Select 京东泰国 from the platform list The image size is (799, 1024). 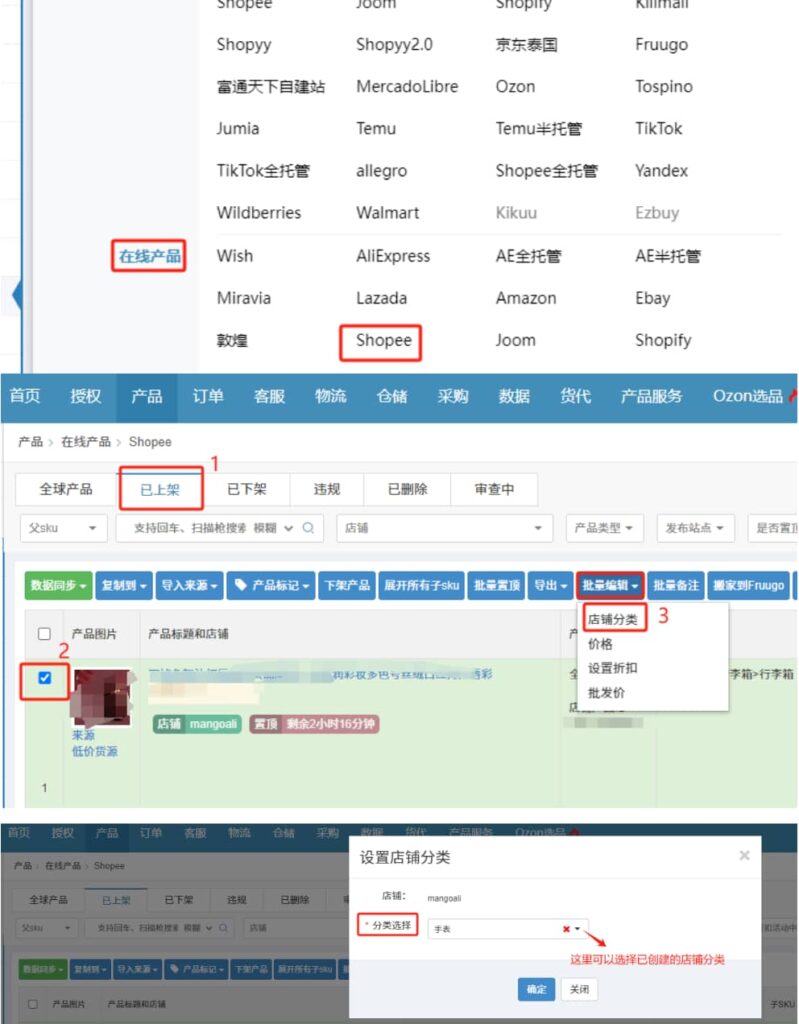pos(526,44)
